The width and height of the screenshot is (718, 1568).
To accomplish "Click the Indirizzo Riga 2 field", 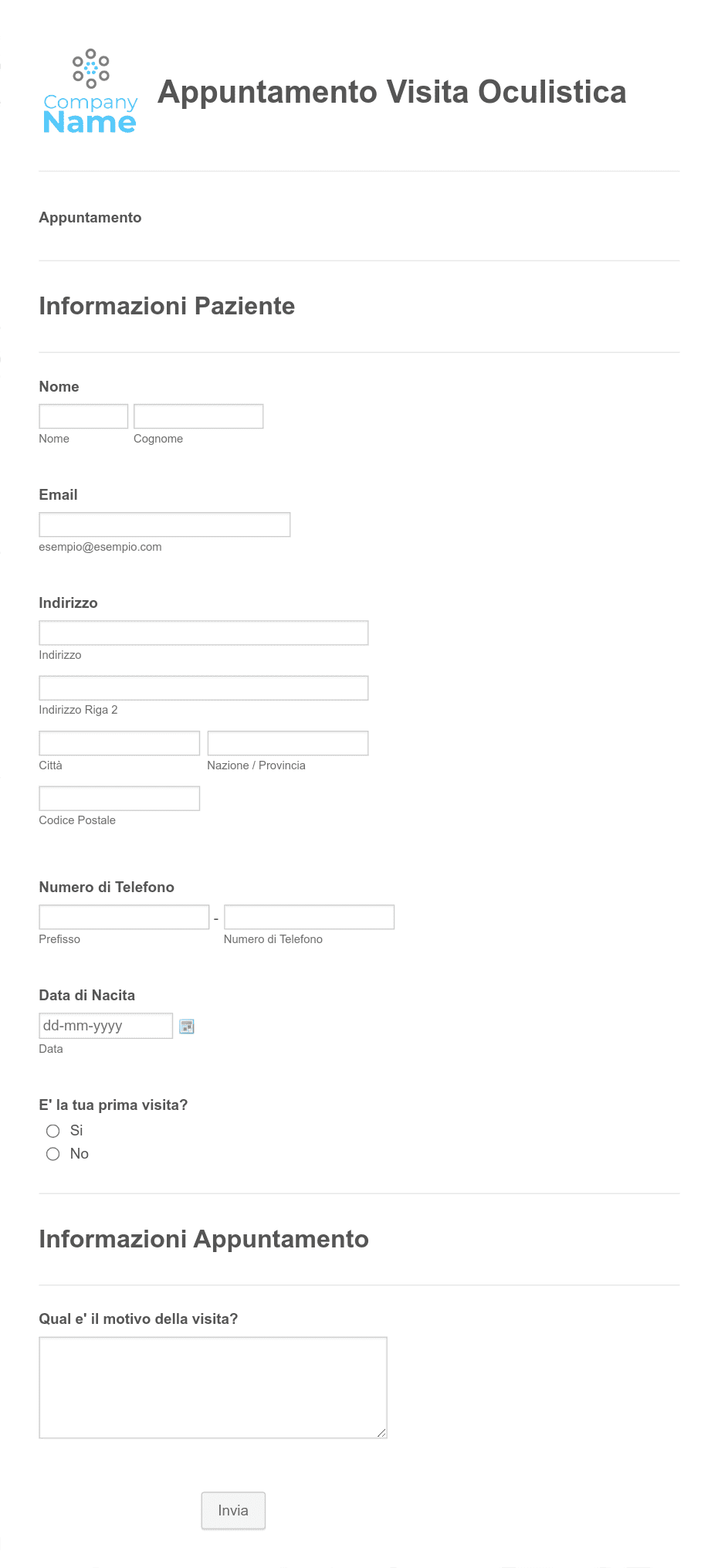I will coord(204,688).
